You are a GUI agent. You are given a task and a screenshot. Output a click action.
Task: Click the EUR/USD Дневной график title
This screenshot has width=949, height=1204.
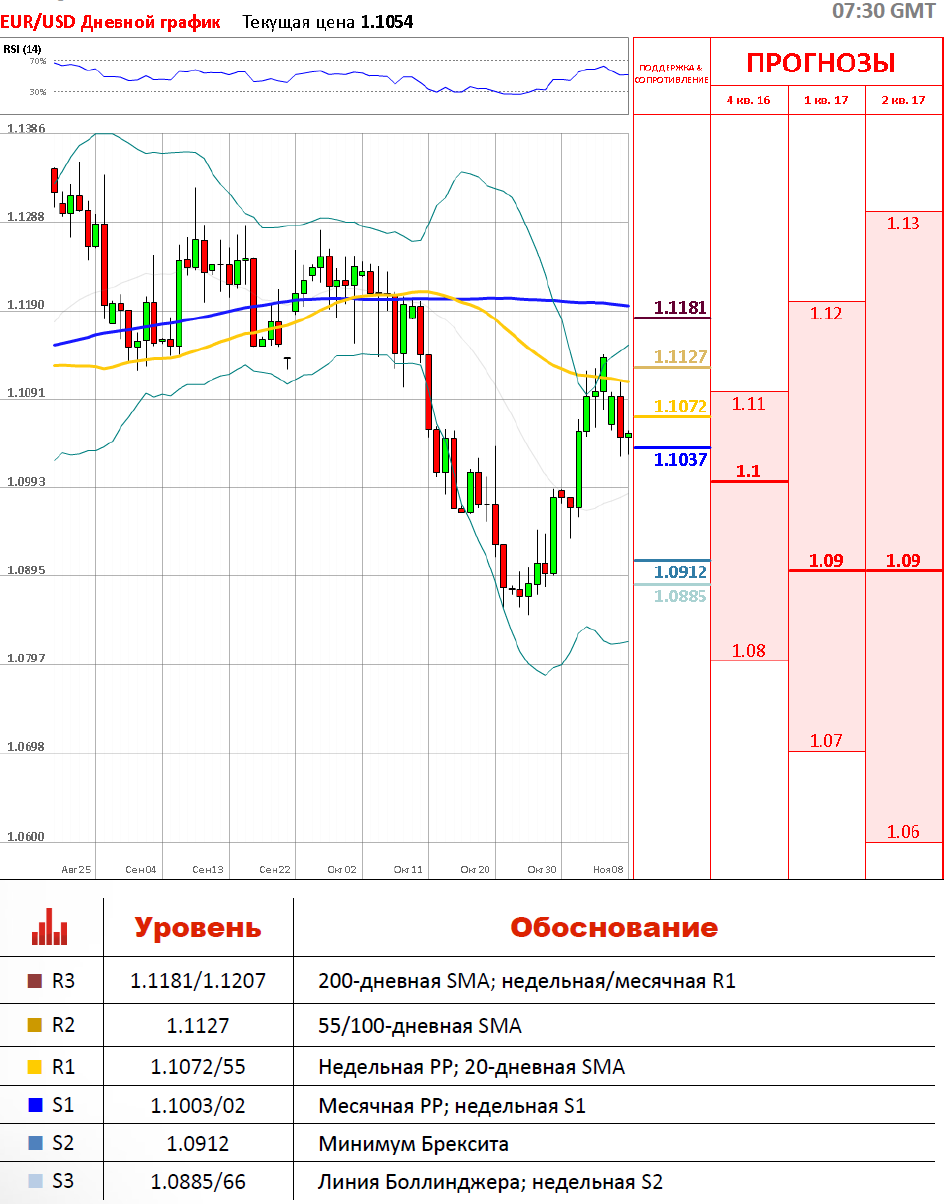(111, 21)
